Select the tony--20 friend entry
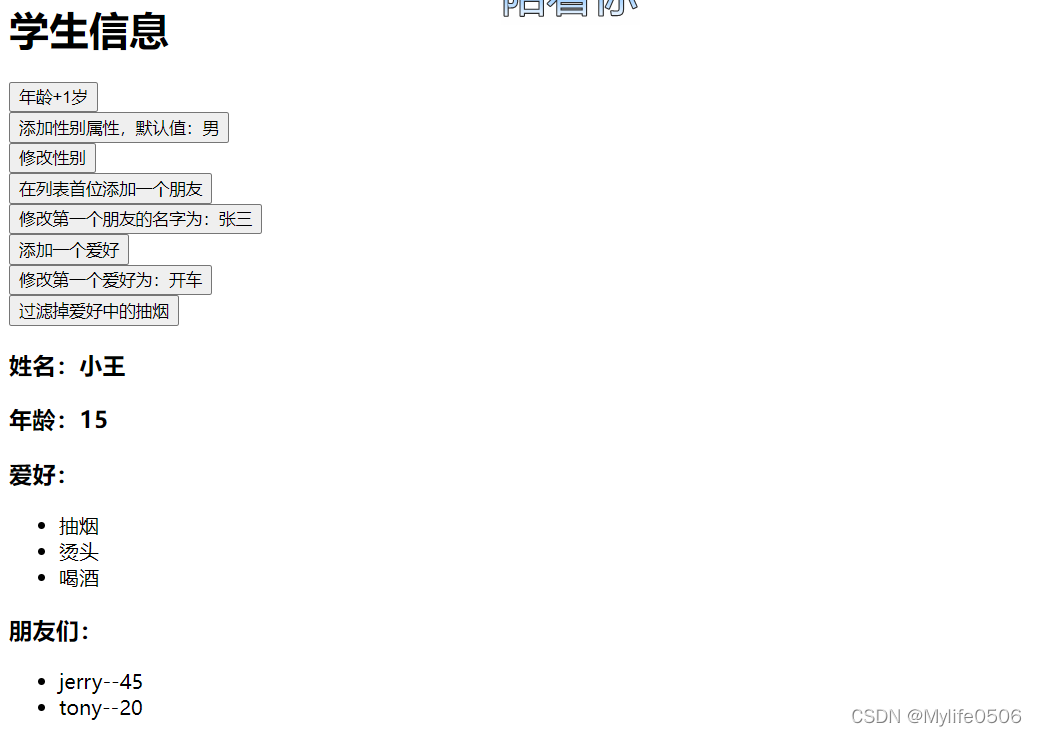The height and width of the screenshot is (736, 1037). point(101,708)
